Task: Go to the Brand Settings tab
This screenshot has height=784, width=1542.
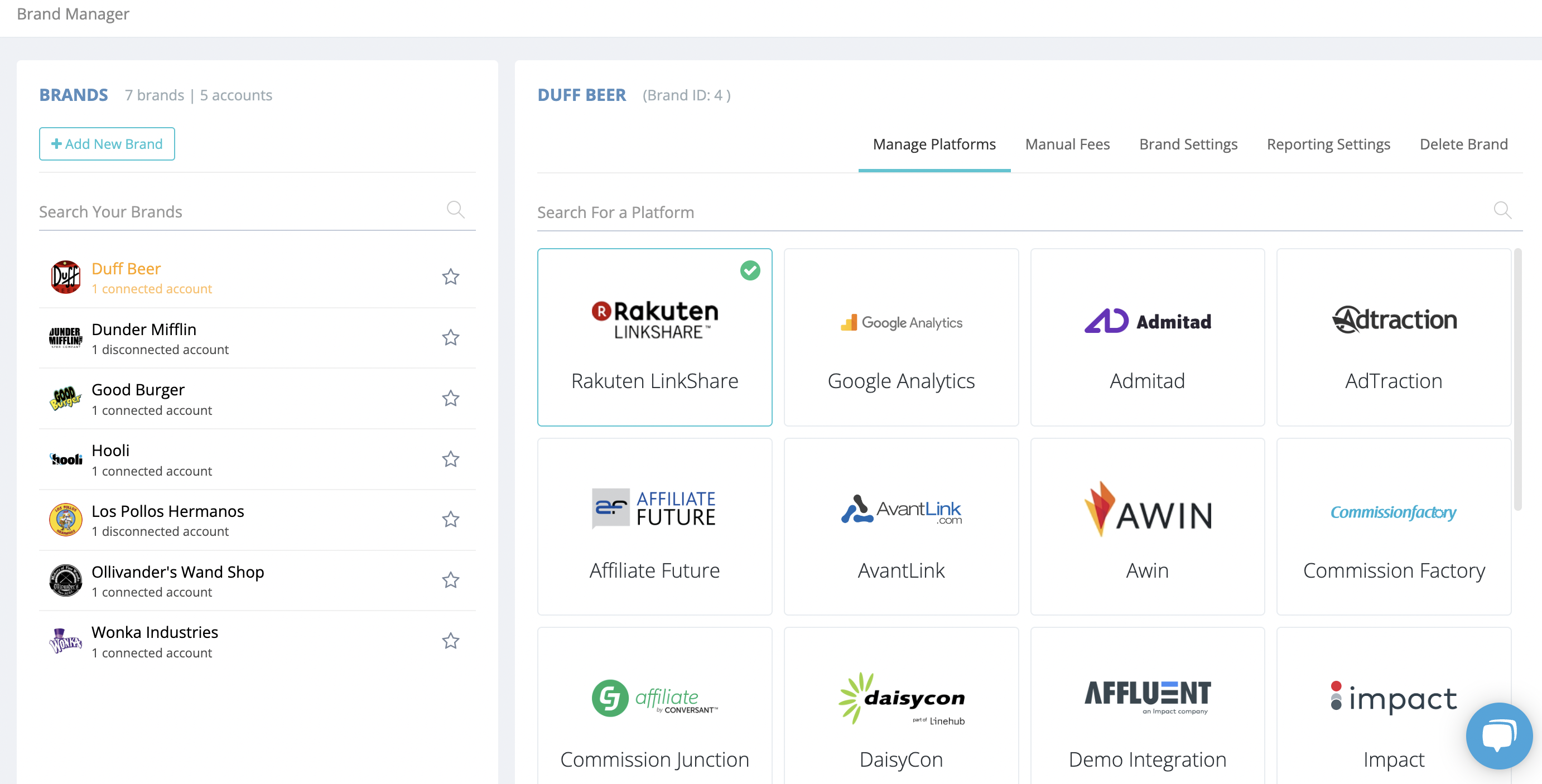Action: (1188, 144)
